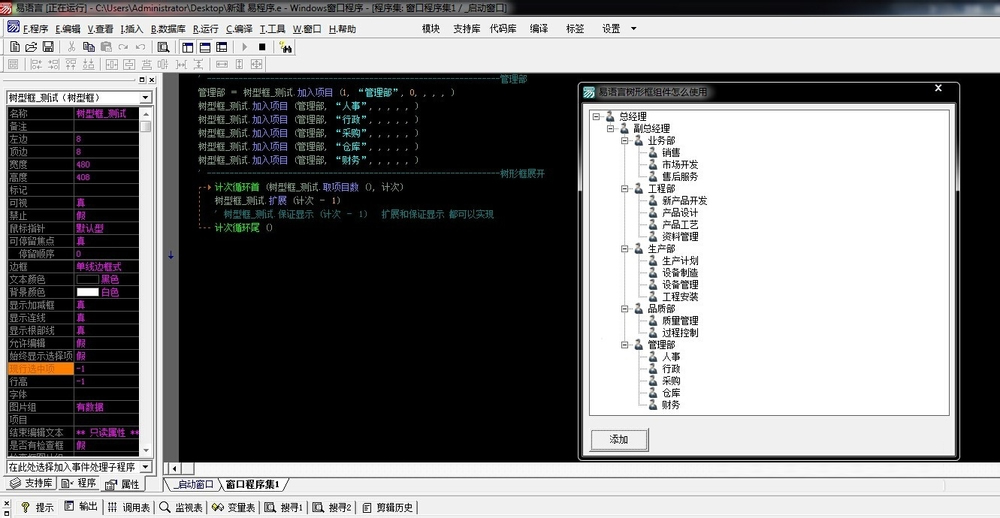Click the person icon beside 销售

pyautogui.click(x=652, y=152)
